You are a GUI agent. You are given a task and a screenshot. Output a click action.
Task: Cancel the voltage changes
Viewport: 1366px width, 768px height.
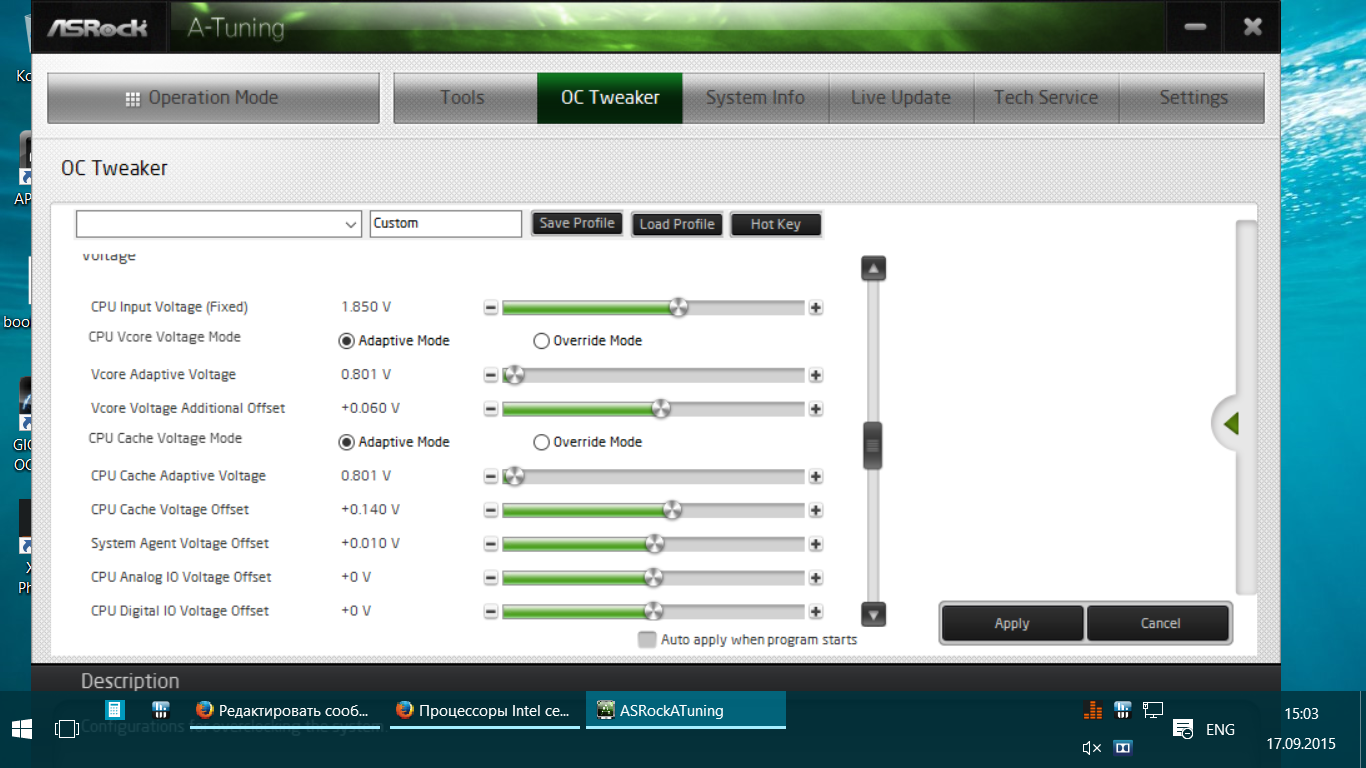1160,623
